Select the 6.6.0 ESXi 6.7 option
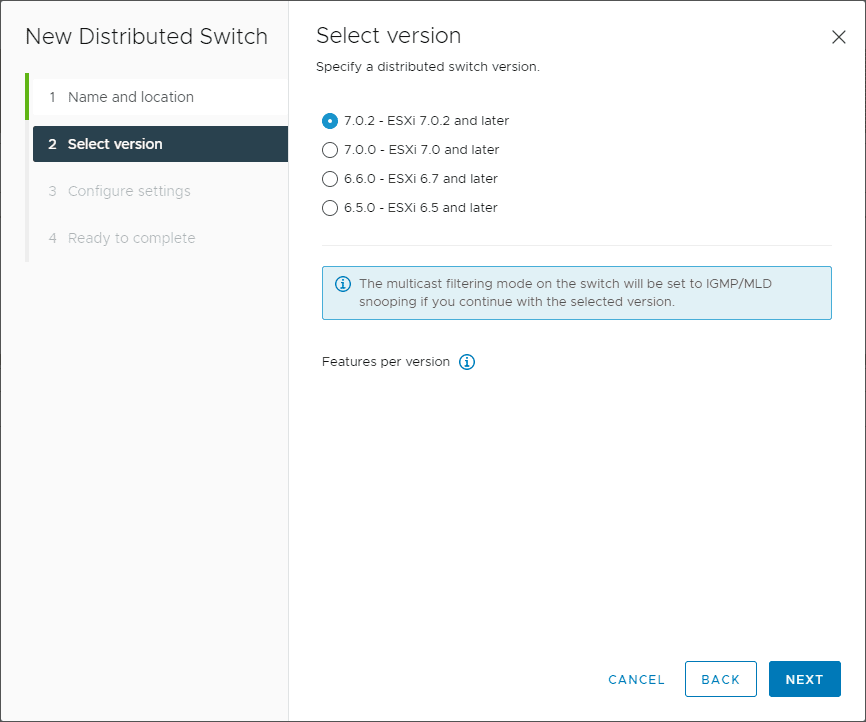 [x=330, y=179]
